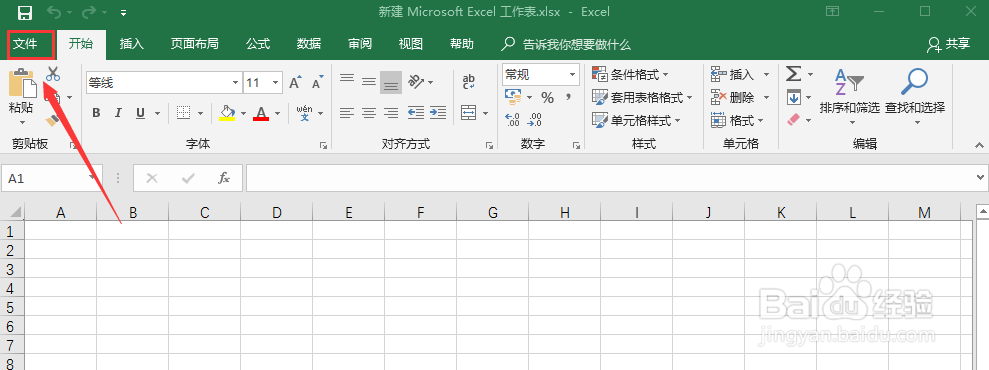989x370 pixels.
Task: Click the 删除 cells button
Action: (733, 98)
